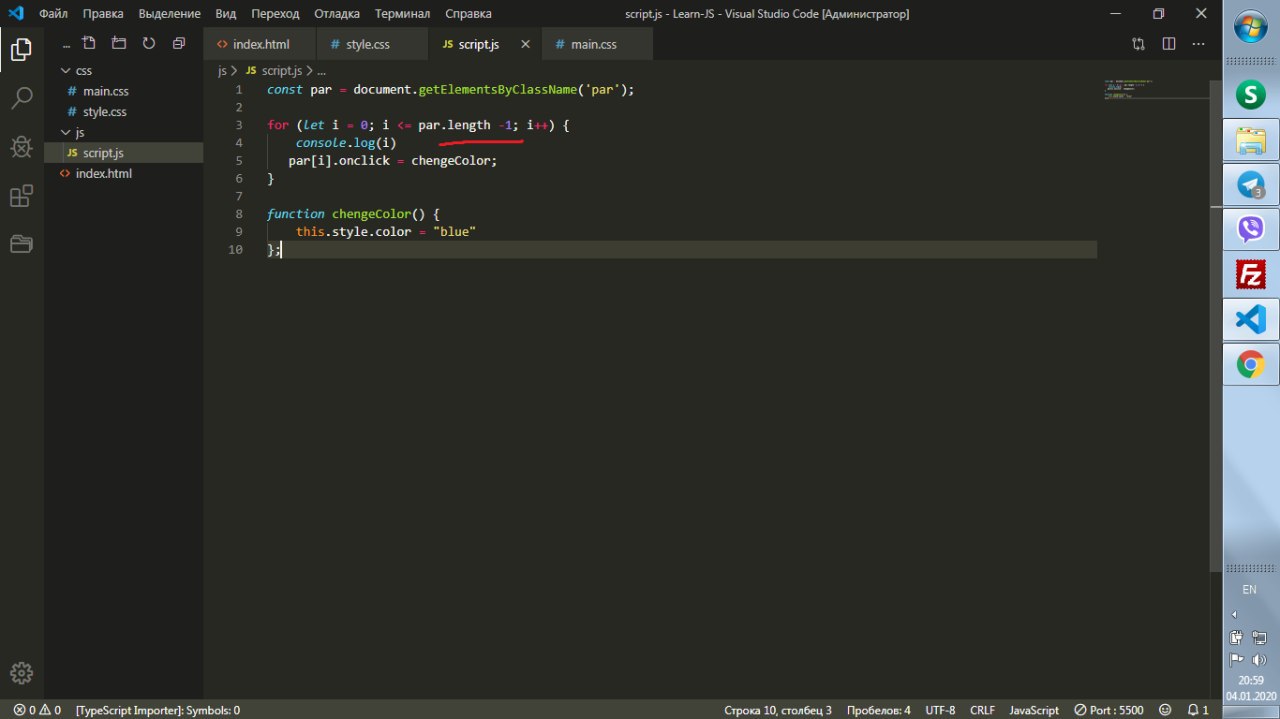
Task: Open style.css in the Explorer tree
Action: (x=104, y=112)
